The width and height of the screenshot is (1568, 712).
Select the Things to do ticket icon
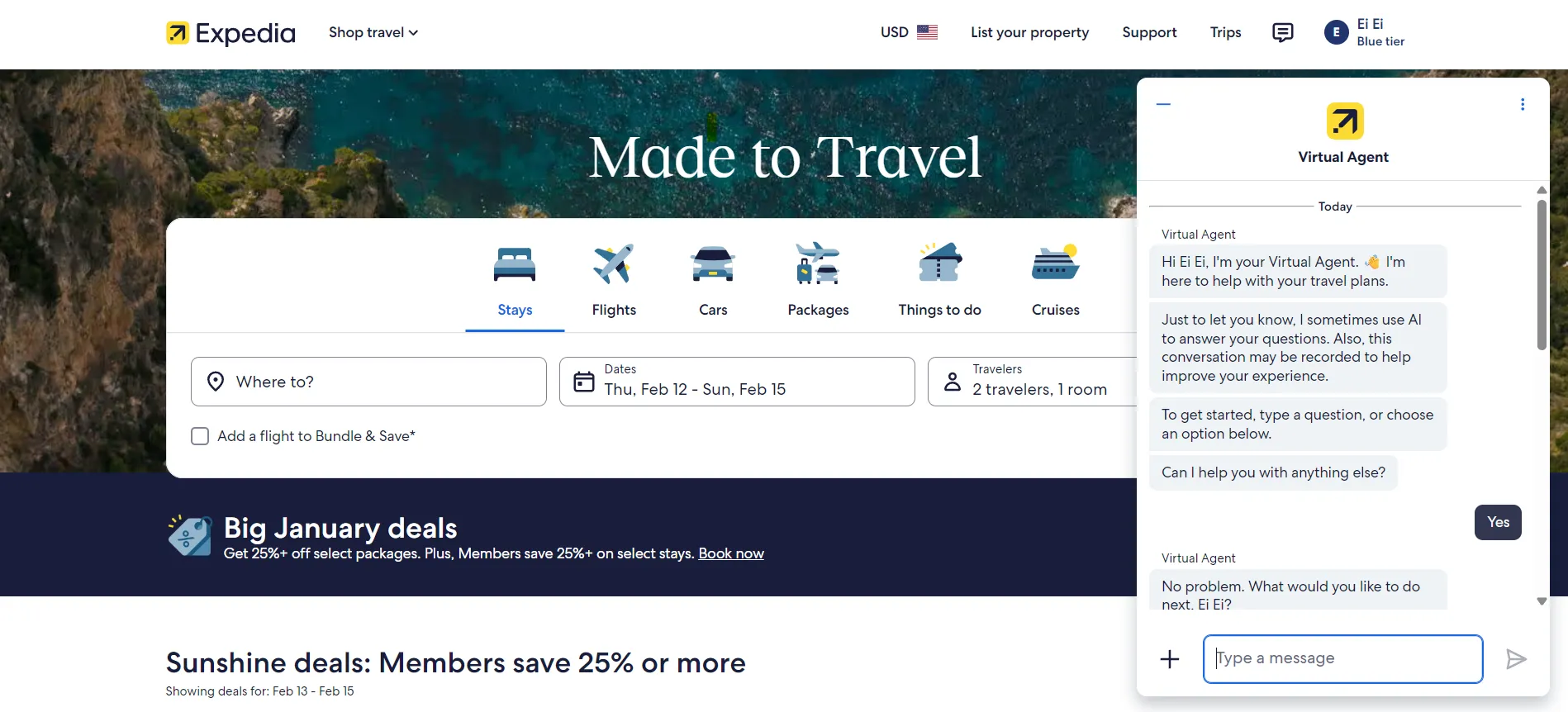click(939, 263)
